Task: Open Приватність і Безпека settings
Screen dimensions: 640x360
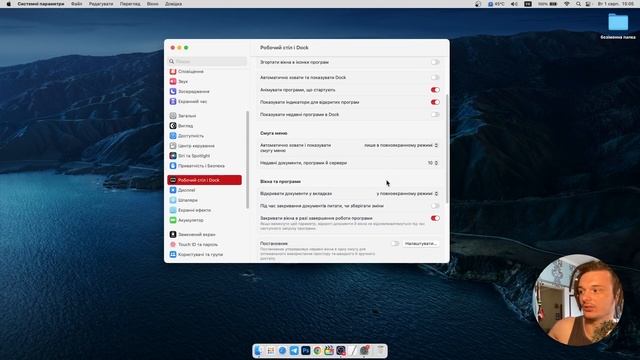Action: (197, 166)
